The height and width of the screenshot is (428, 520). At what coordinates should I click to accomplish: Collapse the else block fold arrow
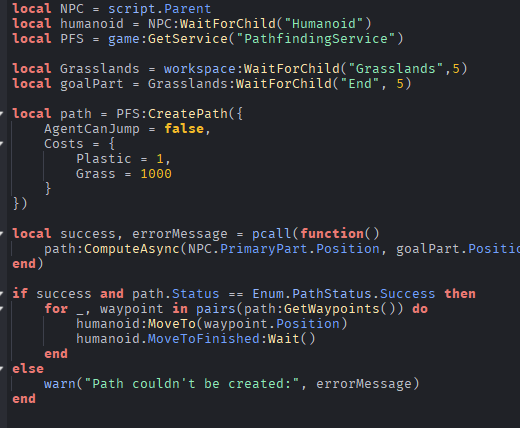tap(2, 369)
